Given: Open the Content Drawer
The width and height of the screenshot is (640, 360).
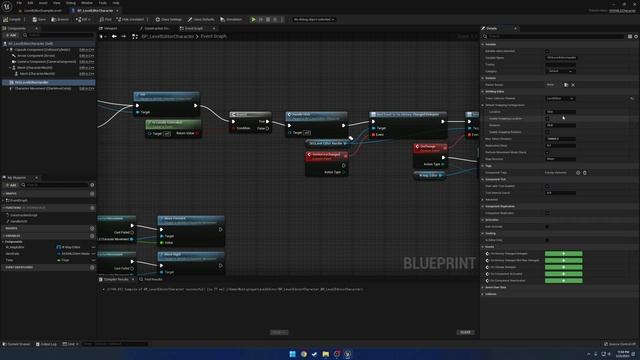Looking at the screenshot, I should point(16,344).
